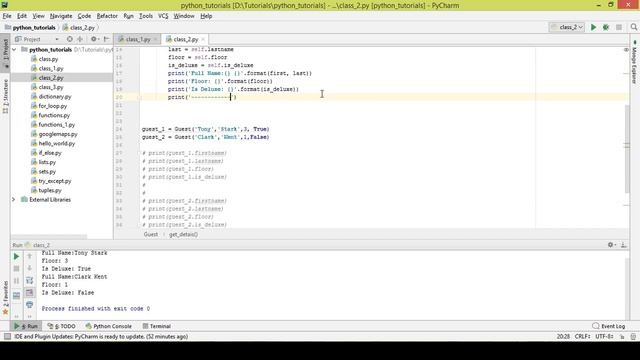The height and width of the screenshot is (360, 640).
Task: Select try_except.py in project tree
Action: (55, 181)
